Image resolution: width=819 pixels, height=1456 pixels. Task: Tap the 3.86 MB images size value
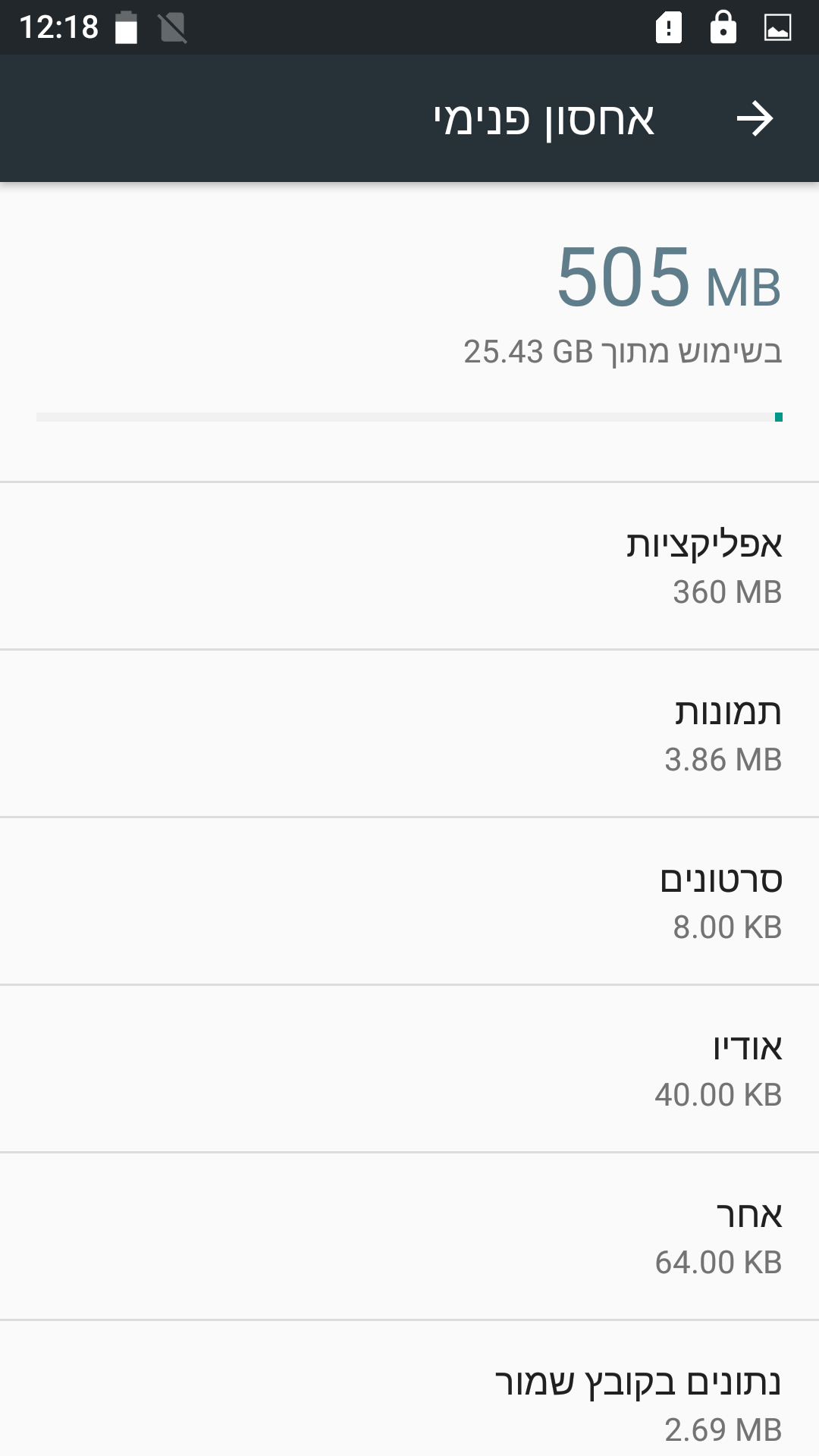(x=723, y=760)
